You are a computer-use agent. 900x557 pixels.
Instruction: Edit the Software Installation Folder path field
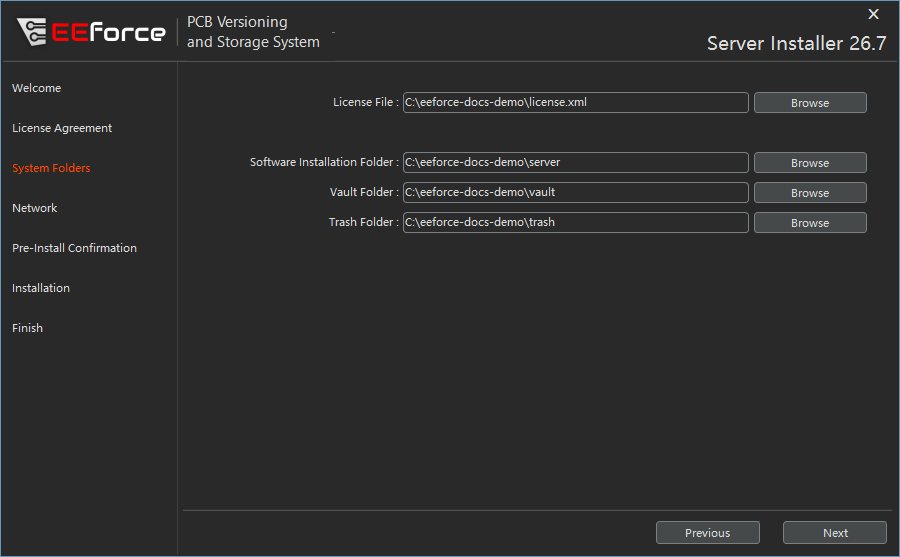coord(576,162)
